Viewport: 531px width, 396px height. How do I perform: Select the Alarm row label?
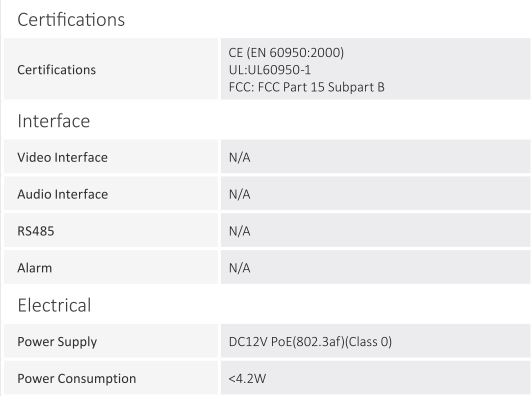35,268
